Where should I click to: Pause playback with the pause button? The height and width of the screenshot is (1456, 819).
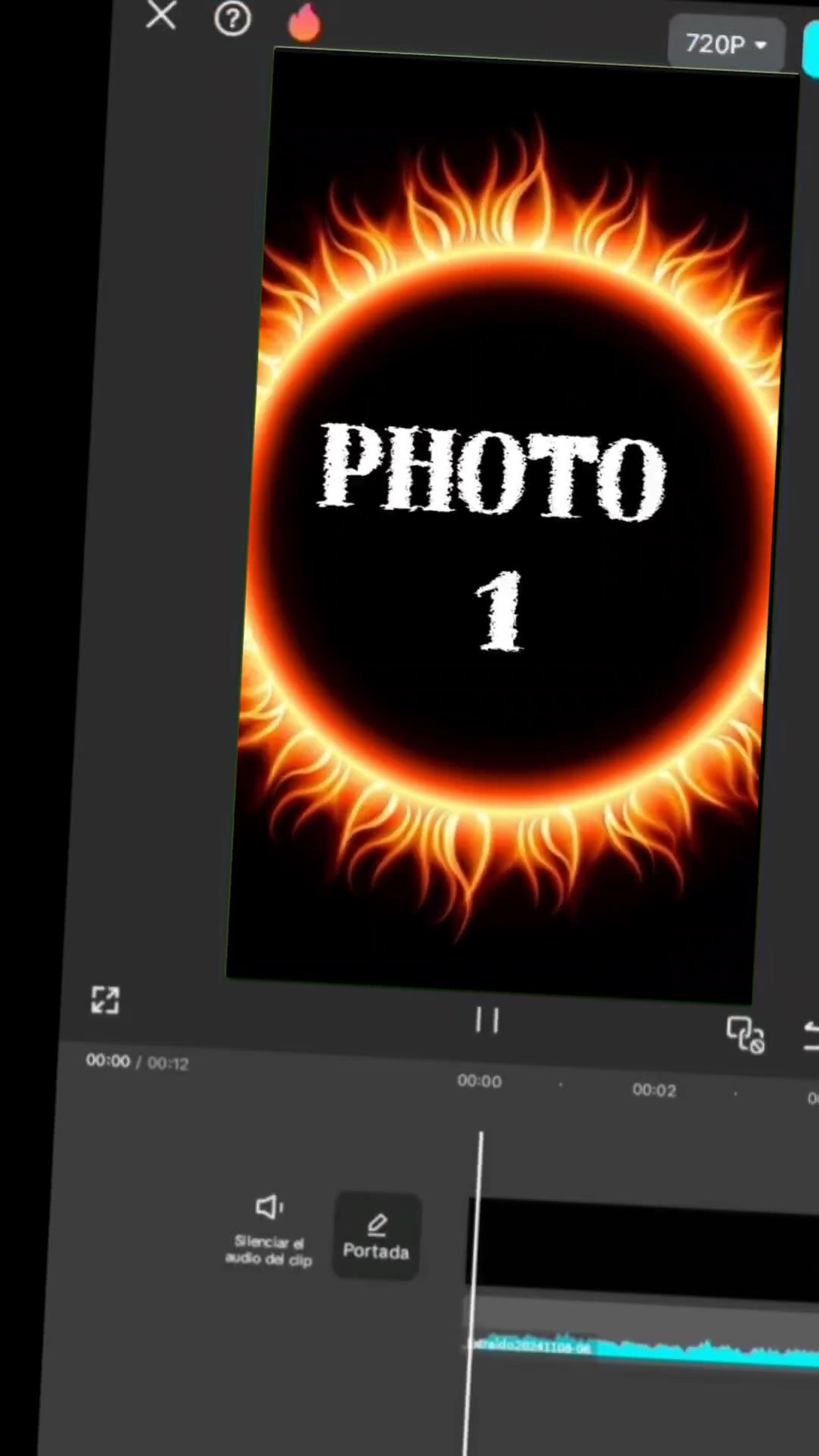click(487, 1021)
